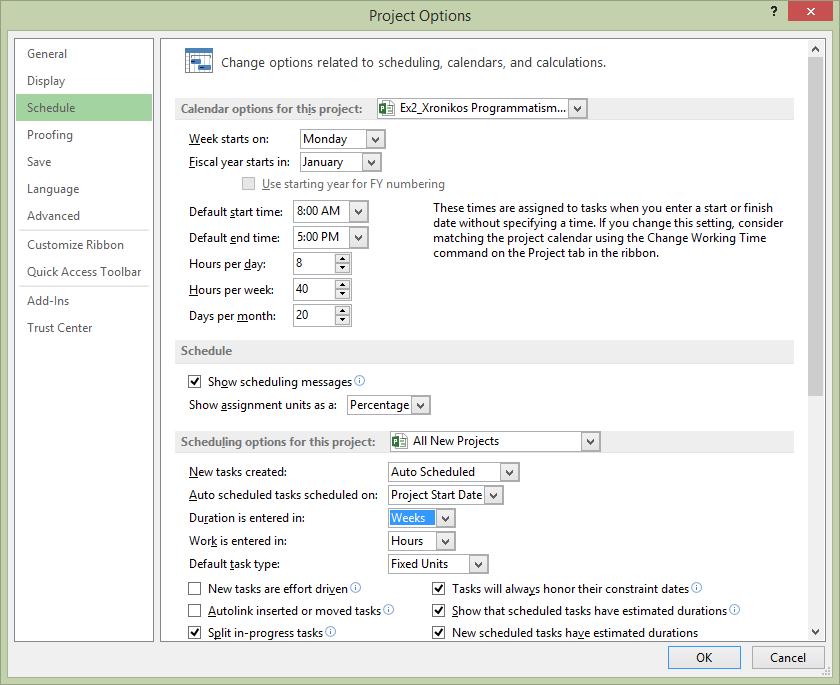
Task: Open the New tasks created dropdown
Action: pos(509,472)
